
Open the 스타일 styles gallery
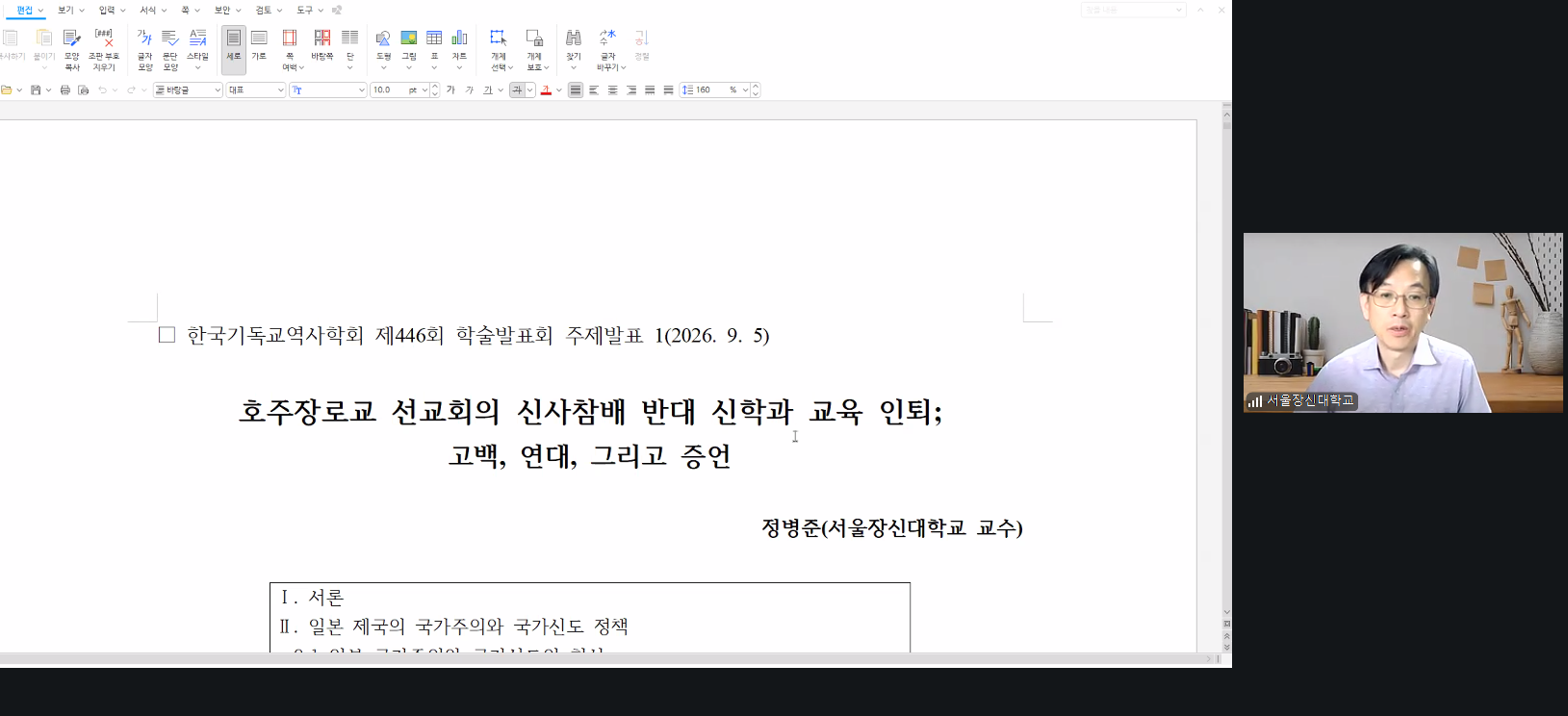(x=197, y=49)
